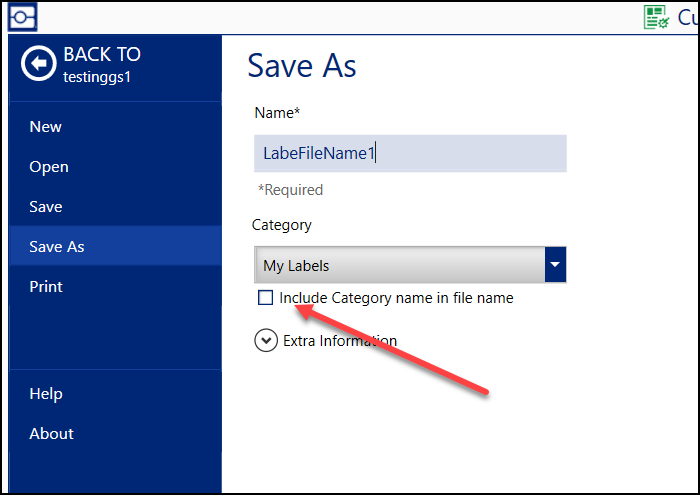The image size is (700, 495).
Task: Choose New from the sidebar menu
Action: [46, 127]
